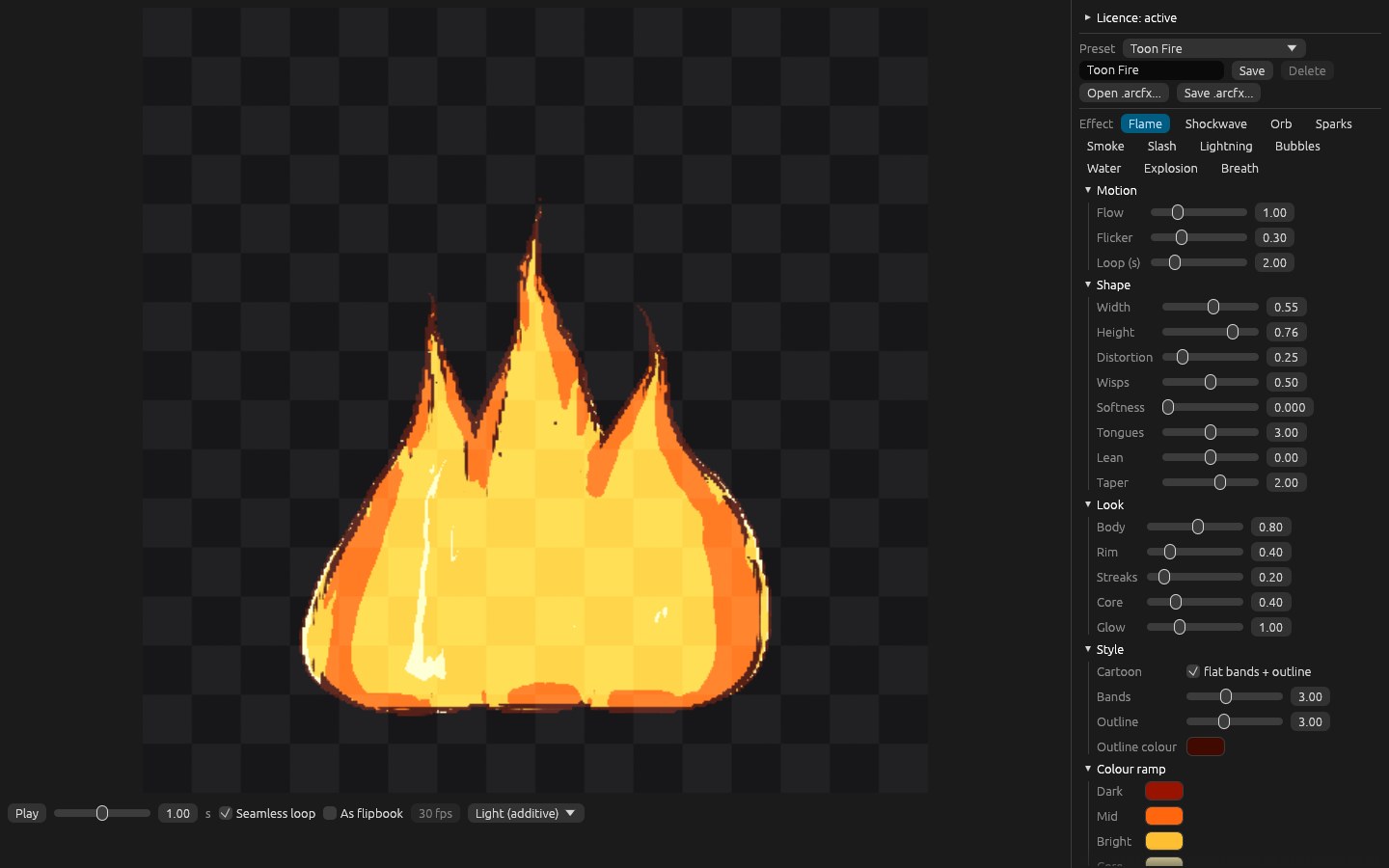Choose the Smoke effect
Screen dimensions: 1389x868
(1105, 146)
